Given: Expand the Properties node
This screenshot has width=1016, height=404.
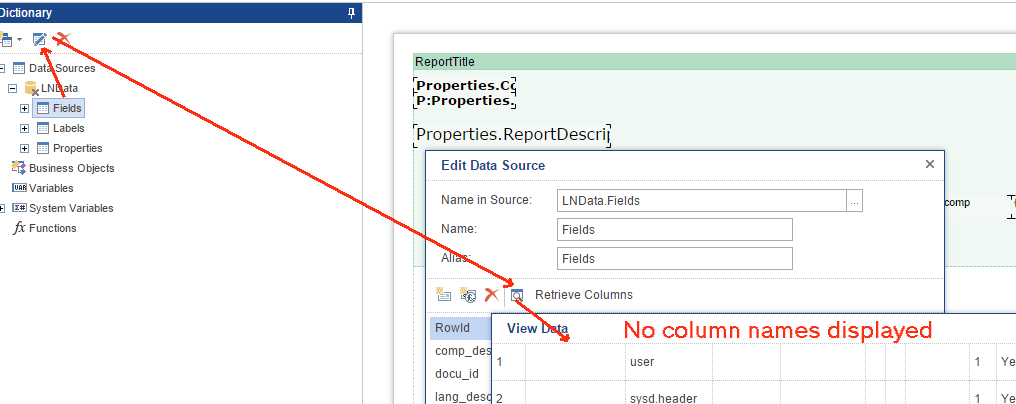Looking at the screenshot, I should (25, 149).
